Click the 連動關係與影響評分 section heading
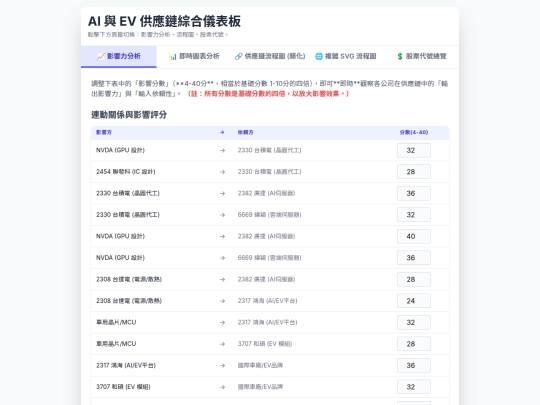The height and width of the screenshot is (405, 540). click(x=129, y=115)
